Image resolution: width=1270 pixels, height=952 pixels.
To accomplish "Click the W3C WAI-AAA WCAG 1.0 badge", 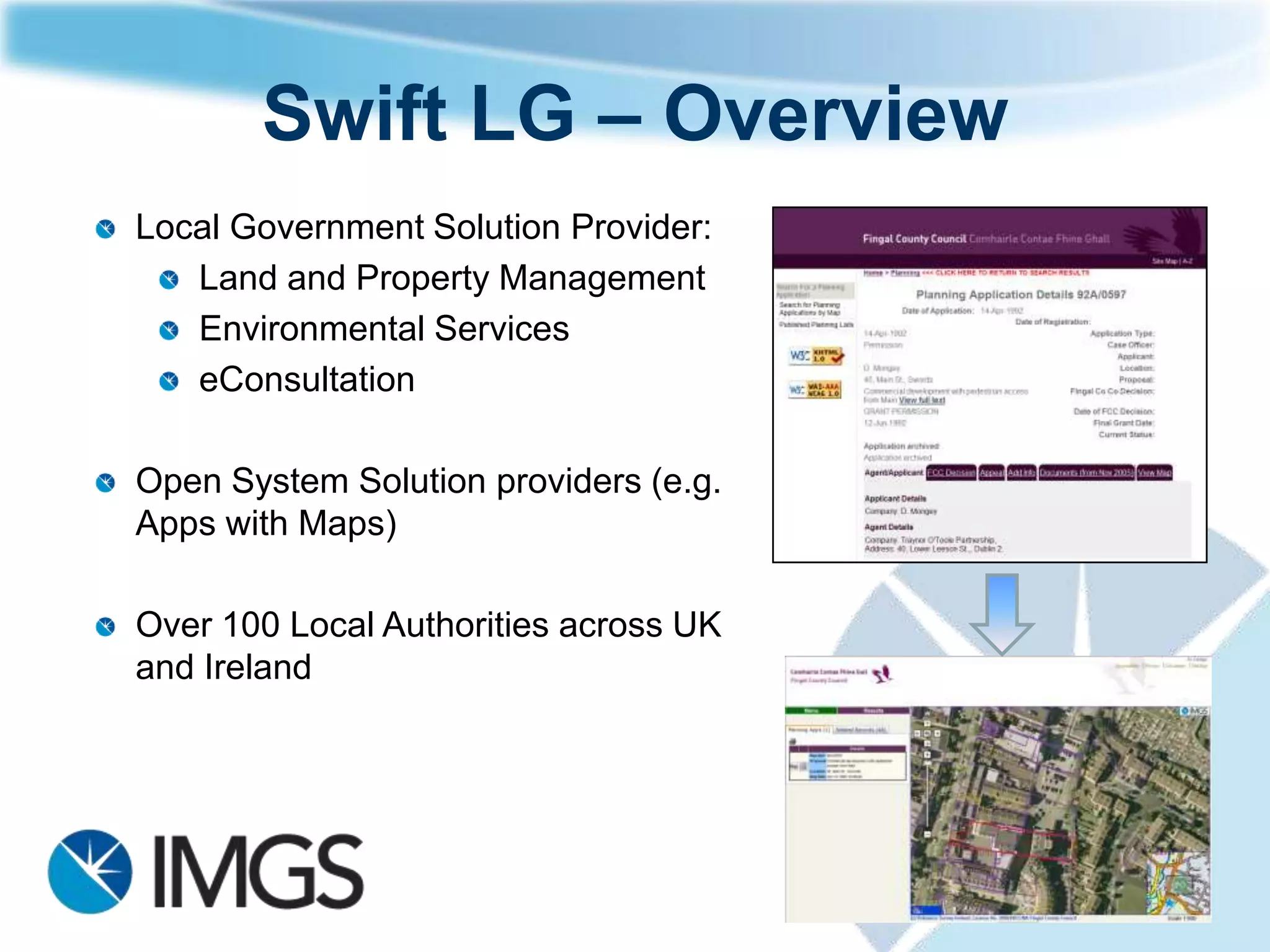I will (815, 389).
